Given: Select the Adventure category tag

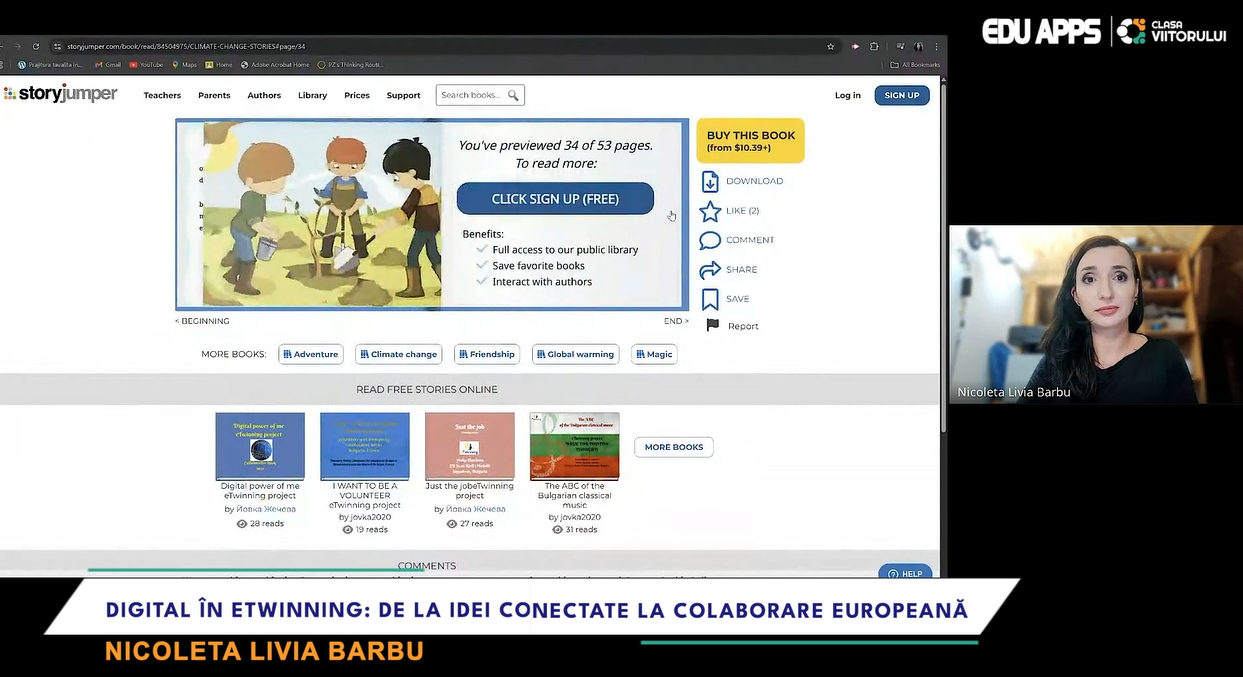Looking at the screenshot, I should pos(311,354).
